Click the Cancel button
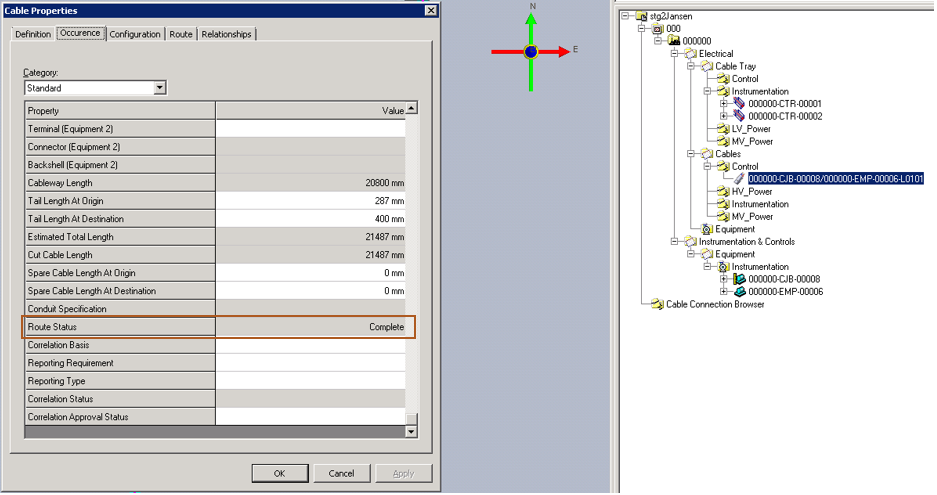 [x=341, y=473]
